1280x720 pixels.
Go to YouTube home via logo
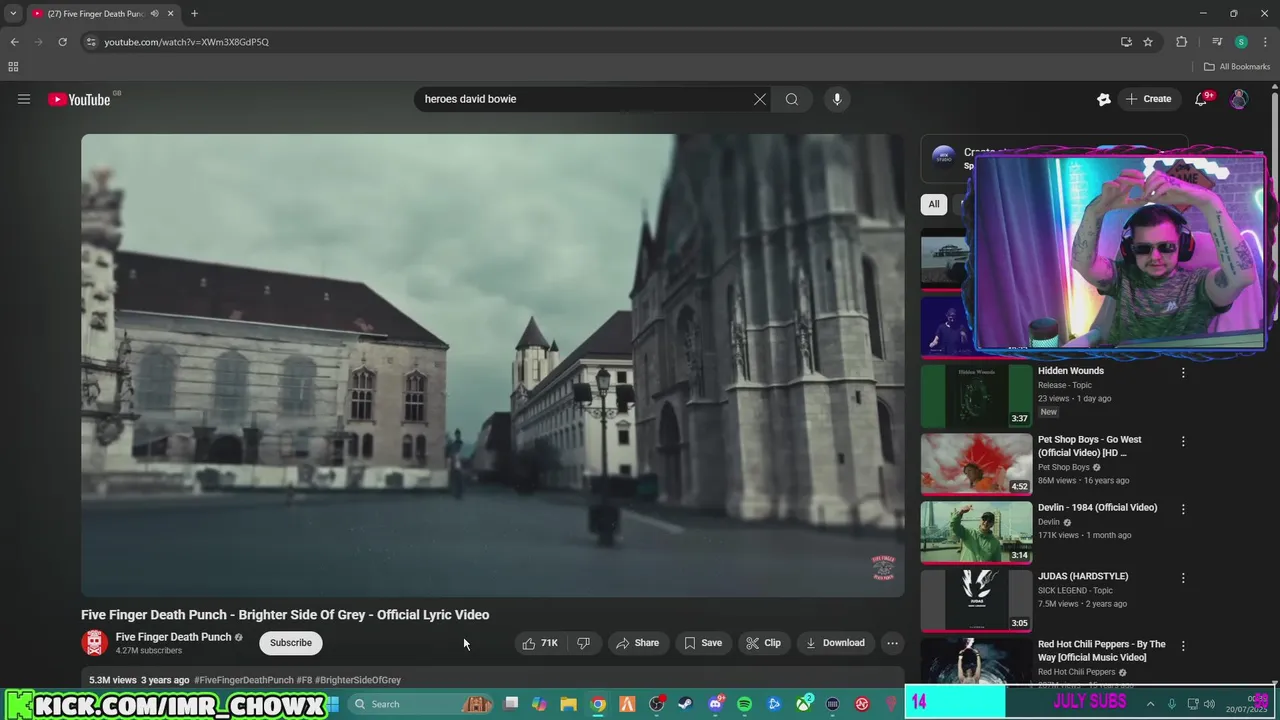80,99
